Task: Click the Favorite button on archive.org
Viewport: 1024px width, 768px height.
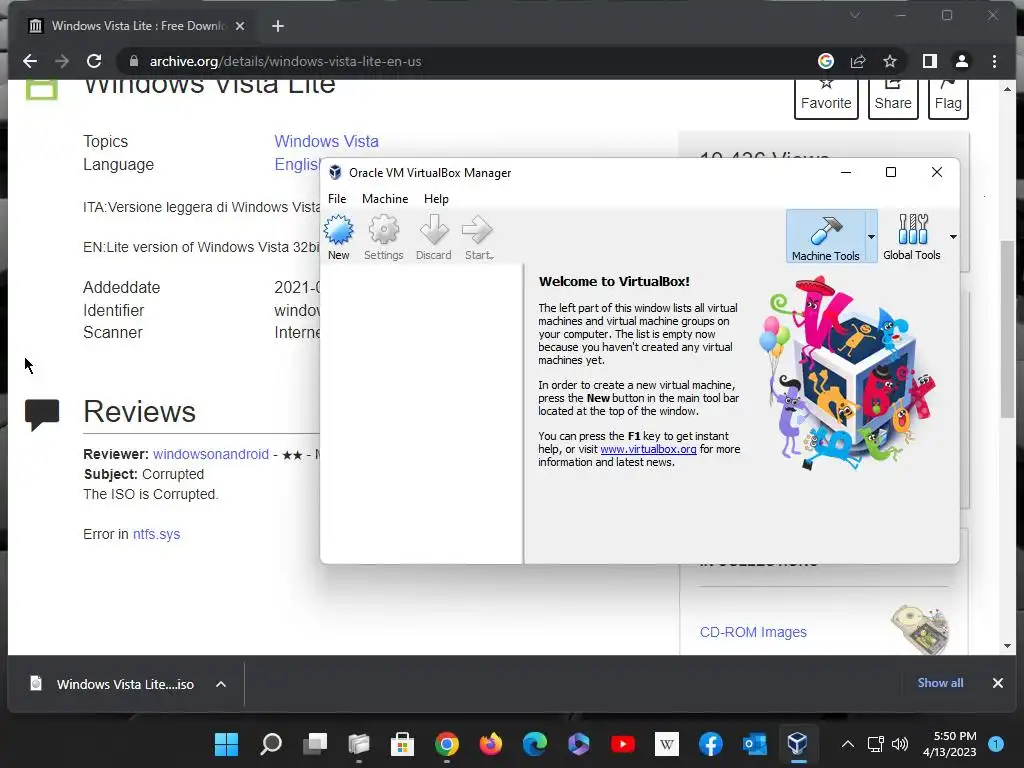Action: point(825,98)
